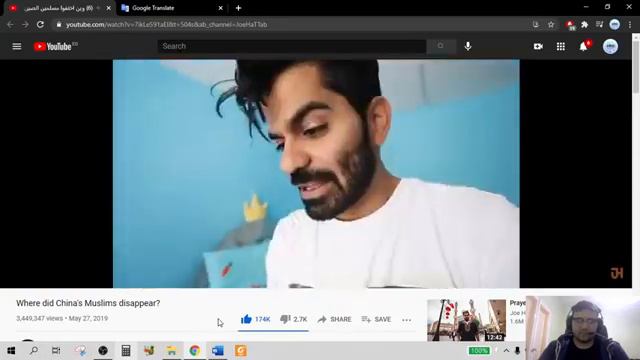Bookmark this page with the star icon
Screen dimensions: 640x360
[551, 24]
